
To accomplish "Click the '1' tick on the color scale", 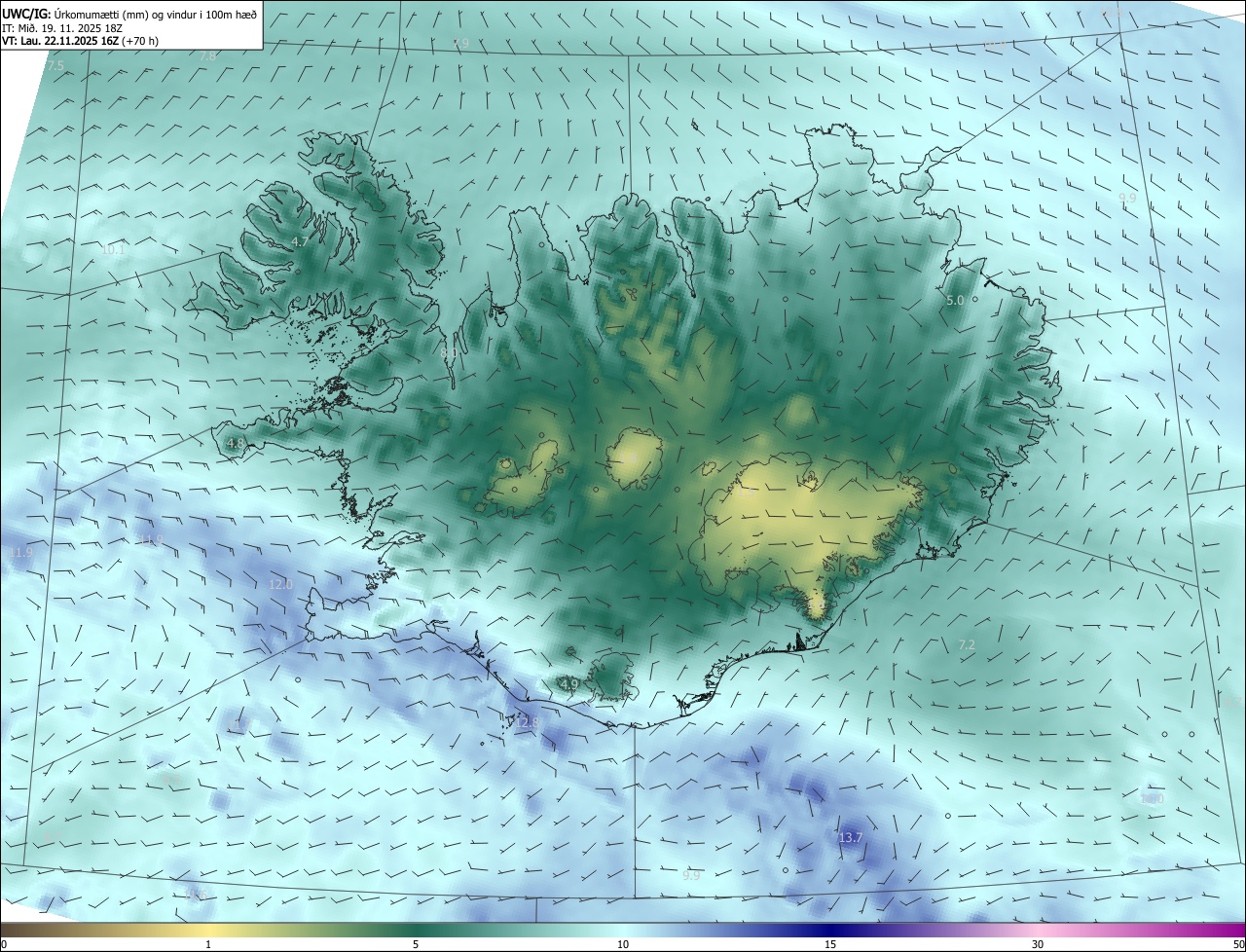I will point(208,944).
